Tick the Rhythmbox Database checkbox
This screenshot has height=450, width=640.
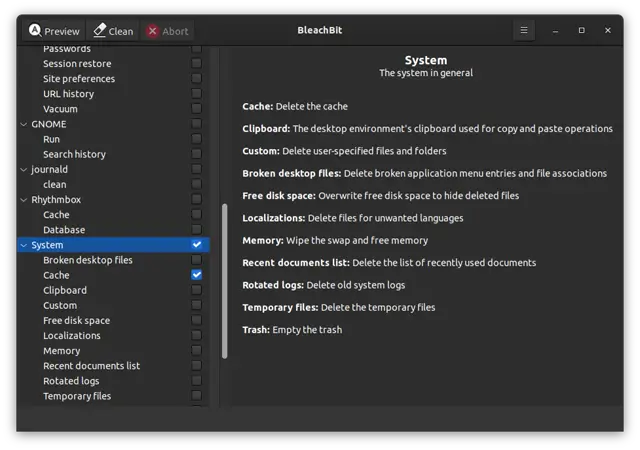(x=197, y=229)
